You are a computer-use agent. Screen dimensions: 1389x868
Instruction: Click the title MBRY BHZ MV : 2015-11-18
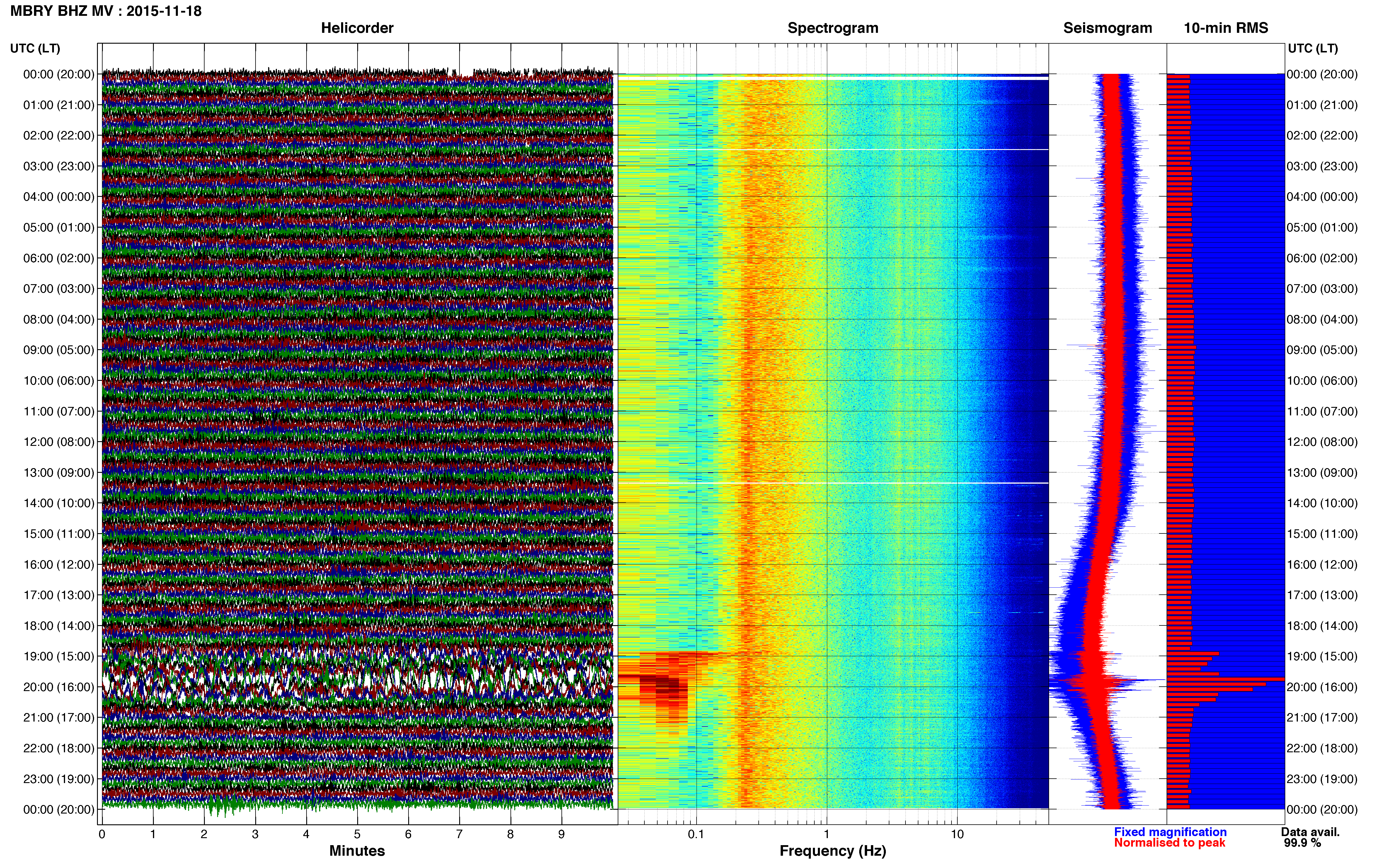click(x=106, y=11)
